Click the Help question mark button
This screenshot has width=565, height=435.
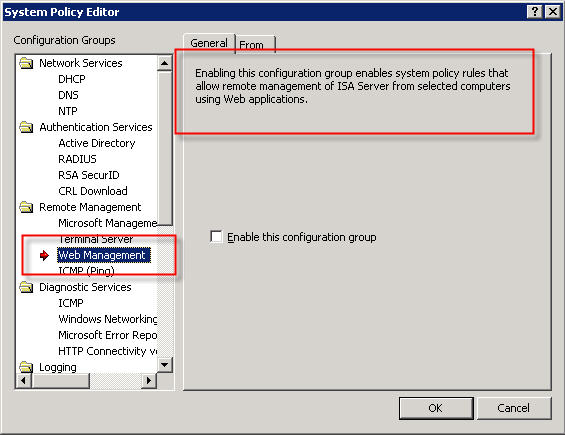tap(535, 12)
